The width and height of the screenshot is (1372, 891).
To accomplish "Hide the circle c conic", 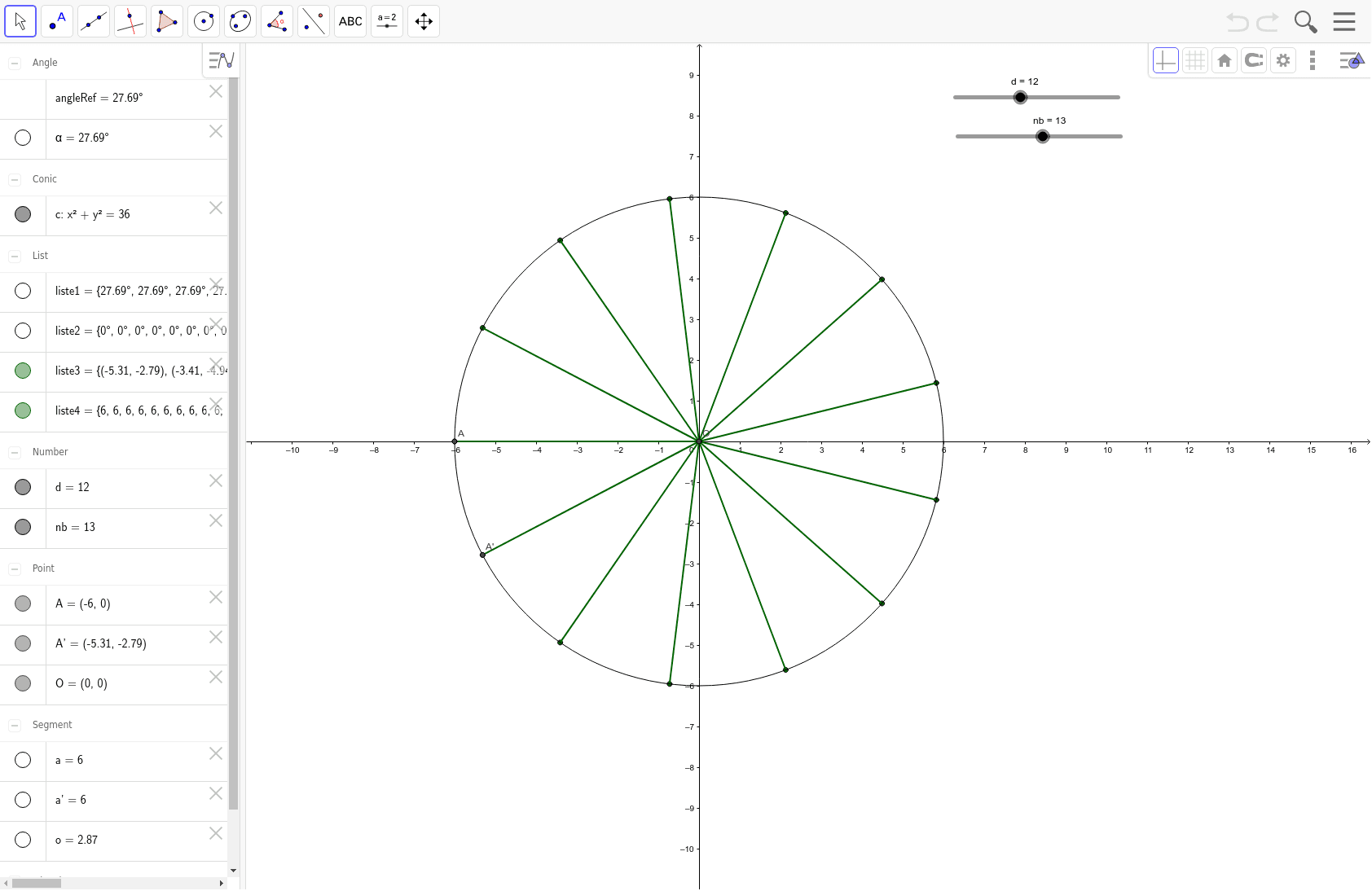I will click(x=23, y=215).
